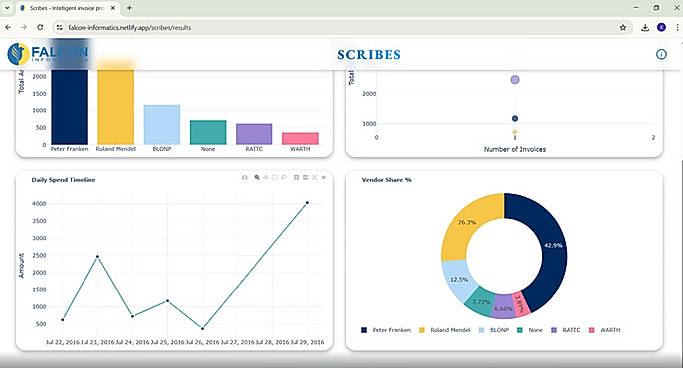Click the 42.9% navy donut slice
Viewport: 683px width, 368px height.
(x=553, y=246)
